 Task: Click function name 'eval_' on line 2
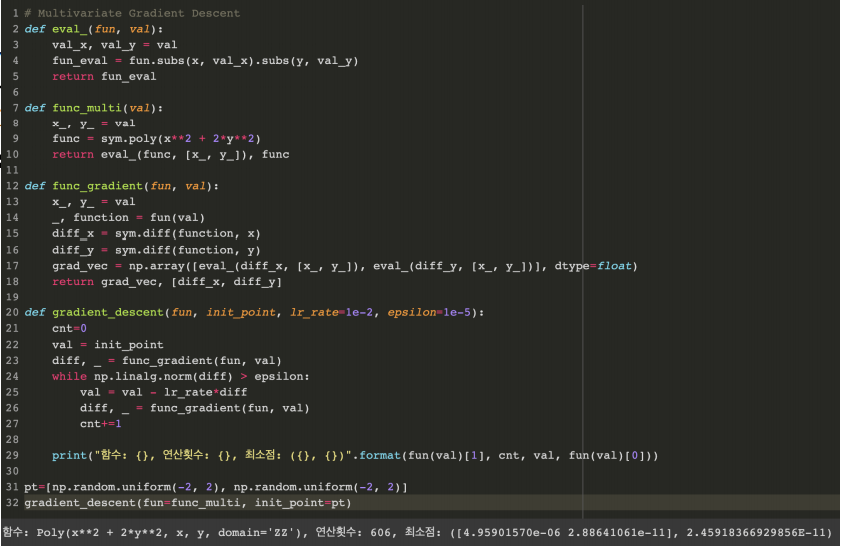(x=70, y=29)
